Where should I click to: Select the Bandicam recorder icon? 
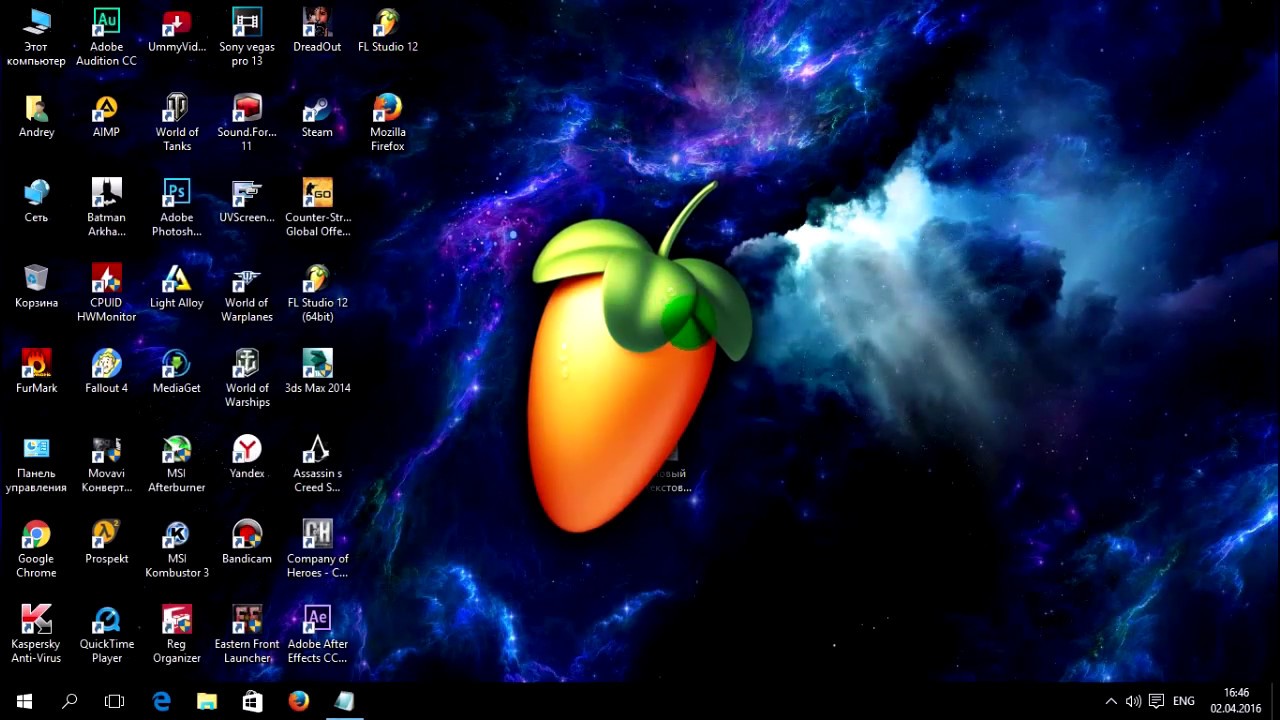[x=247, y=541]
